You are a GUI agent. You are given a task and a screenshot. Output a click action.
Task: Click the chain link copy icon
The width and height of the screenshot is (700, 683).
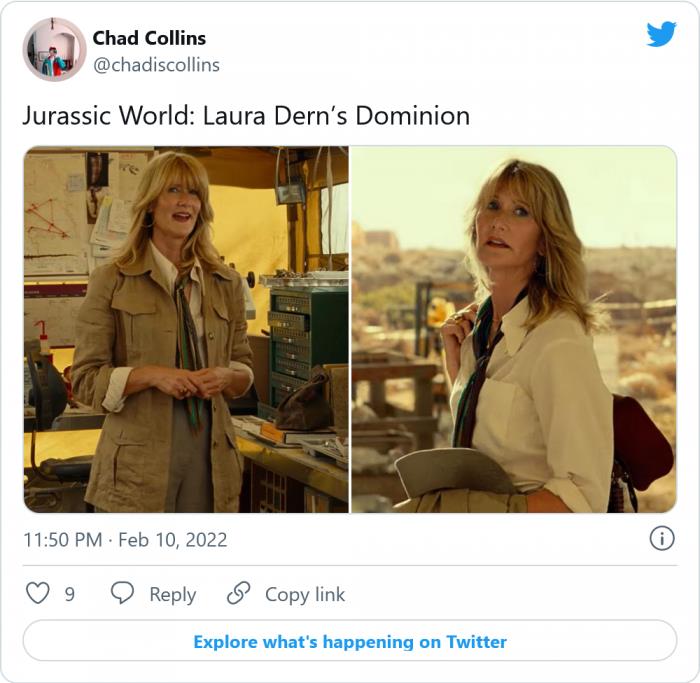[238, 593]
